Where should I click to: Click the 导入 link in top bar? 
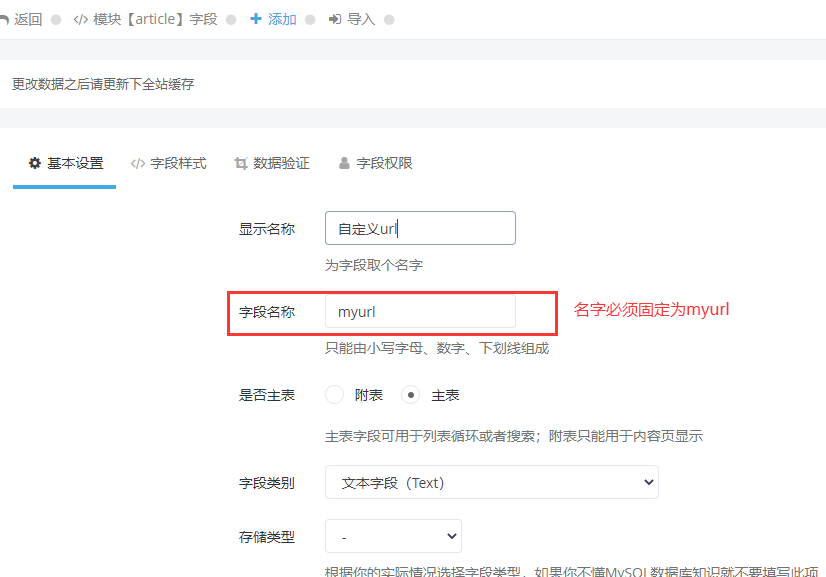click(x=352, y=19)
